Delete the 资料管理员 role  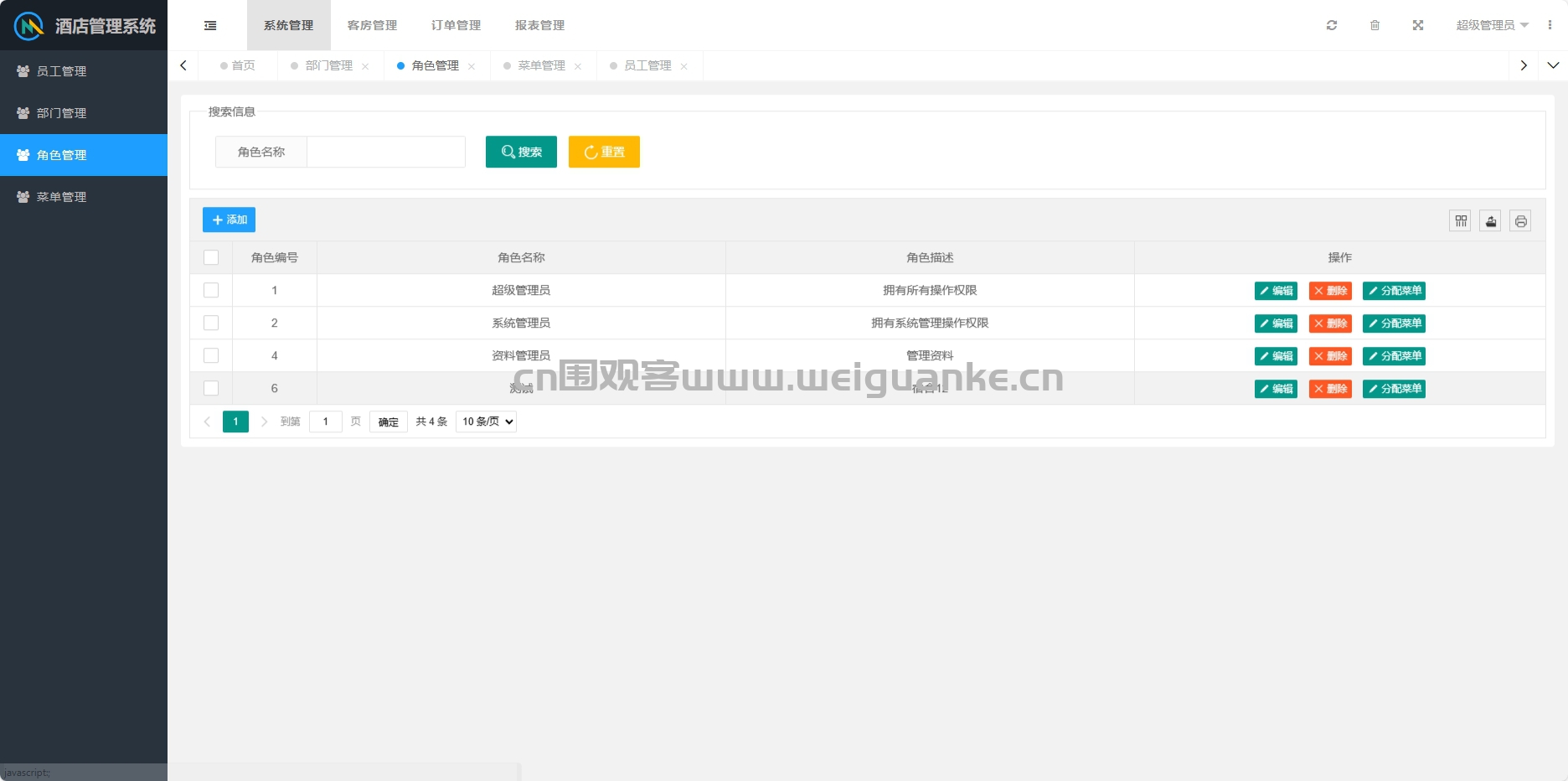1330,356
